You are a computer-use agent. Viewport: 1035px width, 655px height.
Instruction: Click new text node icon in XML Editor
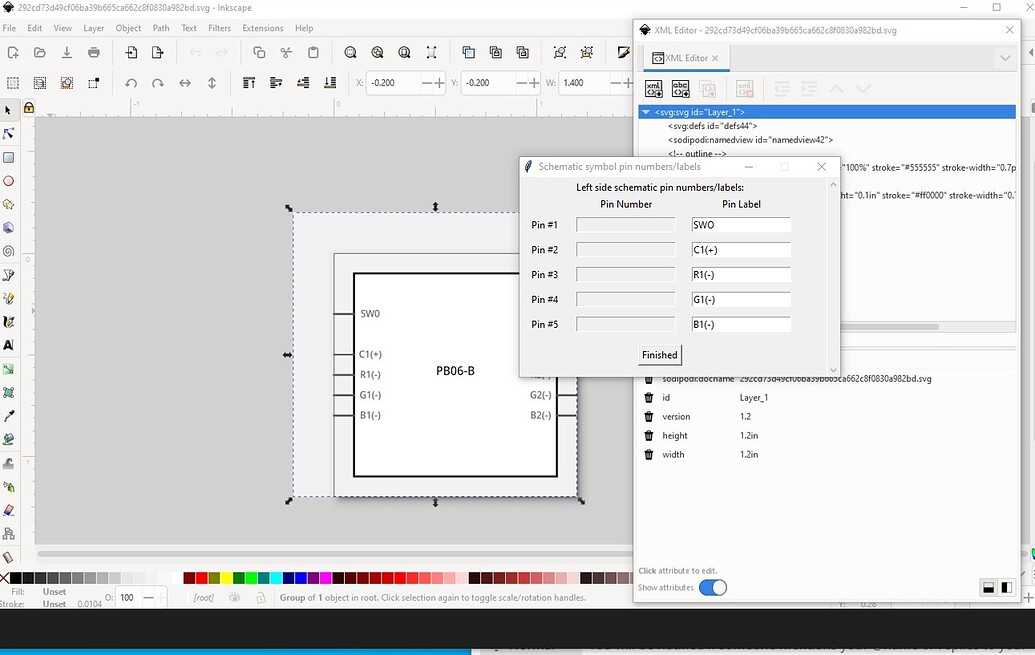(681, 88)
